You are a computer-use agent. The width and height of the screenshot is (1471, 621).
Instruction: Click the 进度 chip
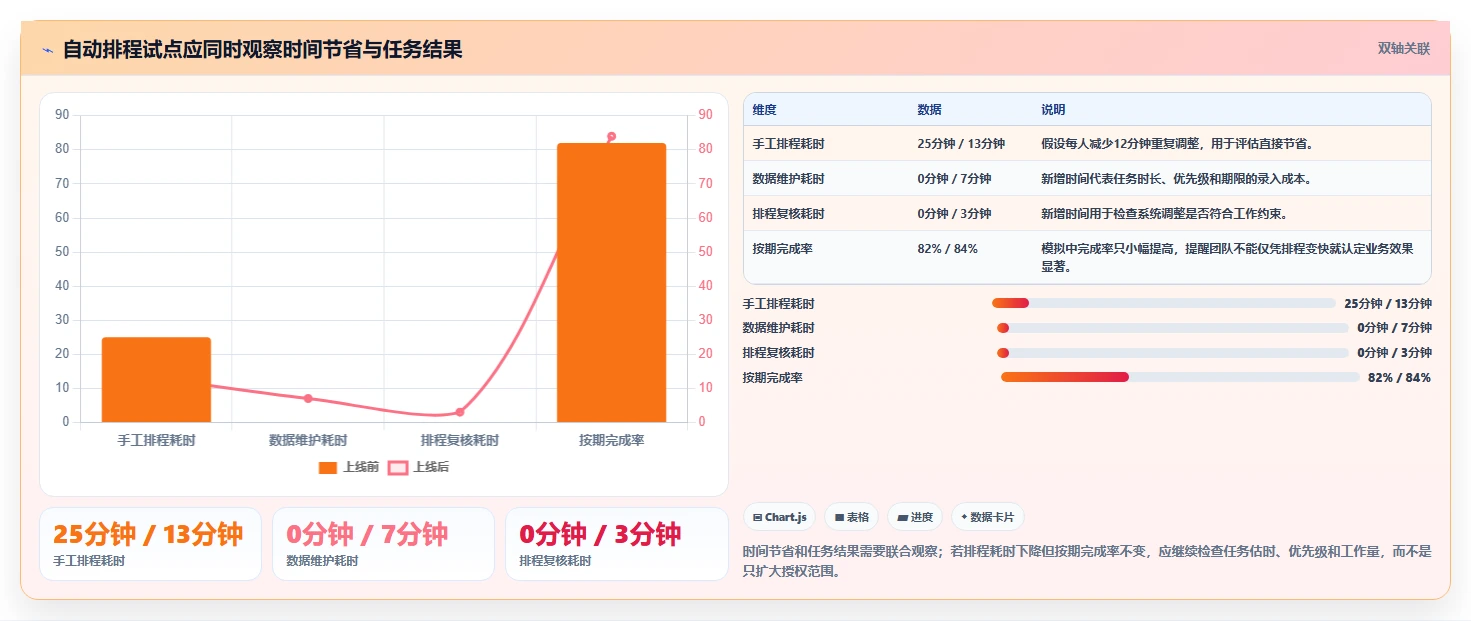coord(915,517)
